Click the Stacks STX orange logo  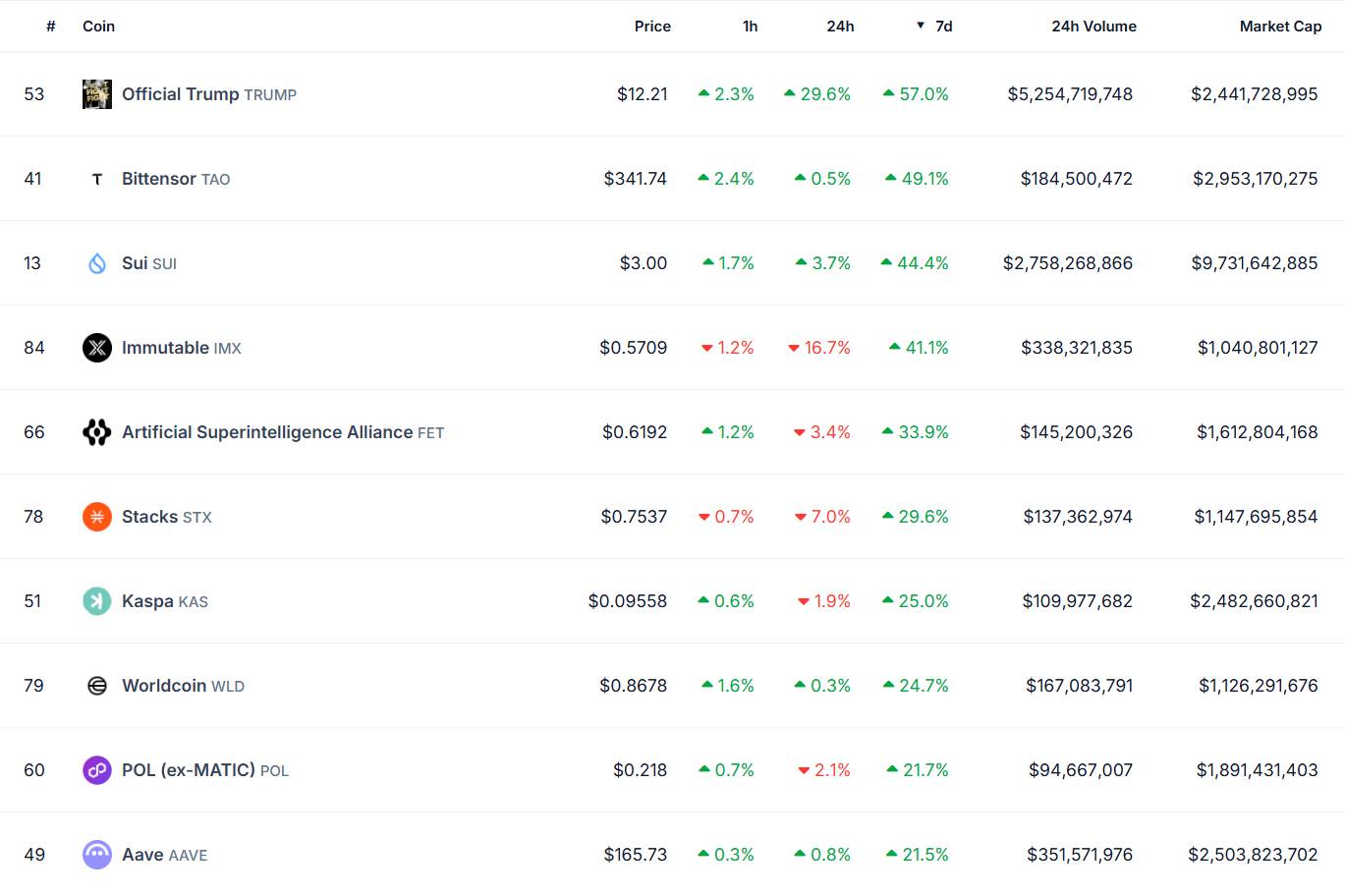point(97,517)
